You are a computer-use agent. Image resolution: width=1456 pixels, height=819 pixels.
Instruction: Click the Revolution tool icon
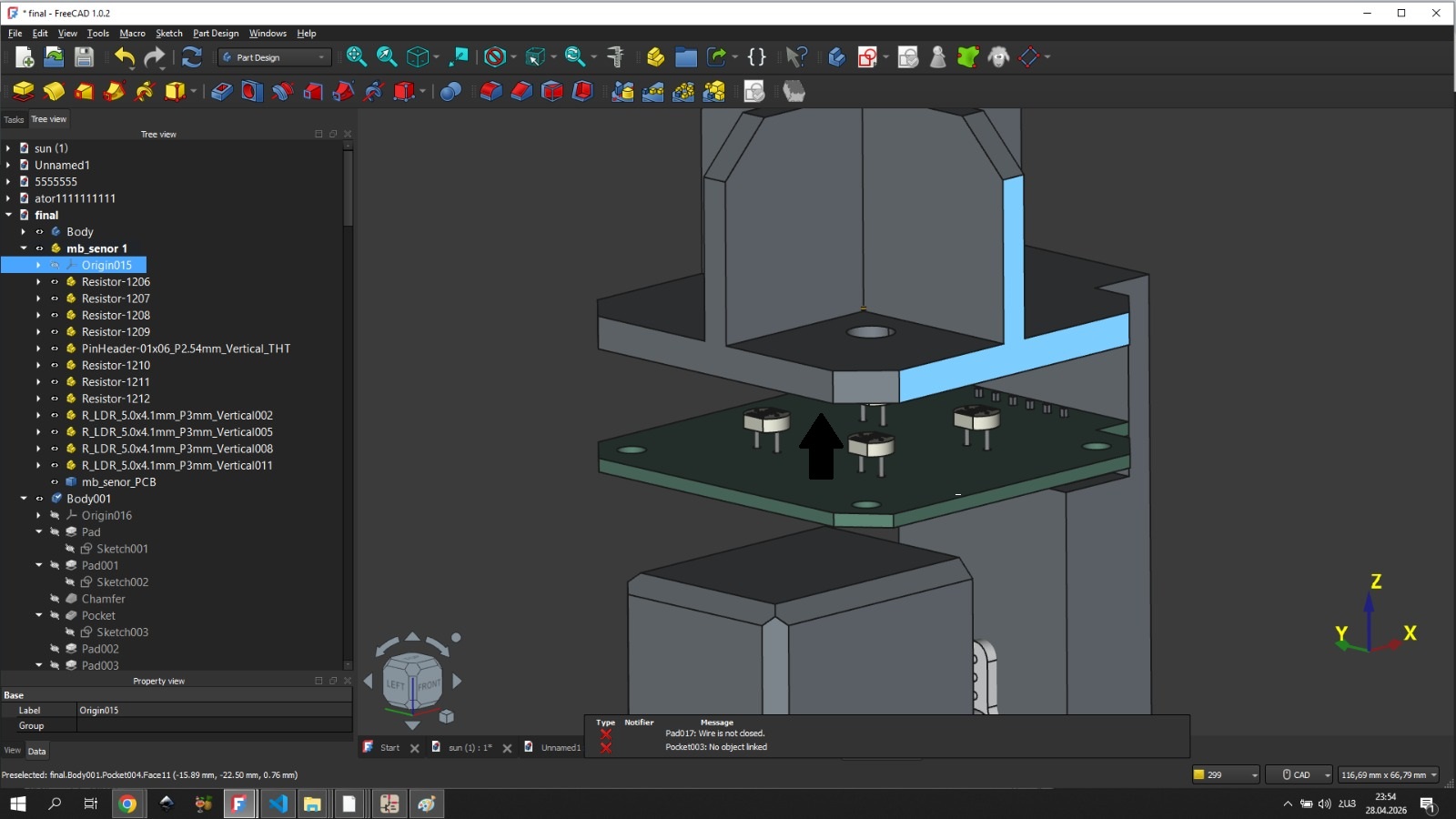pos(54,91)
